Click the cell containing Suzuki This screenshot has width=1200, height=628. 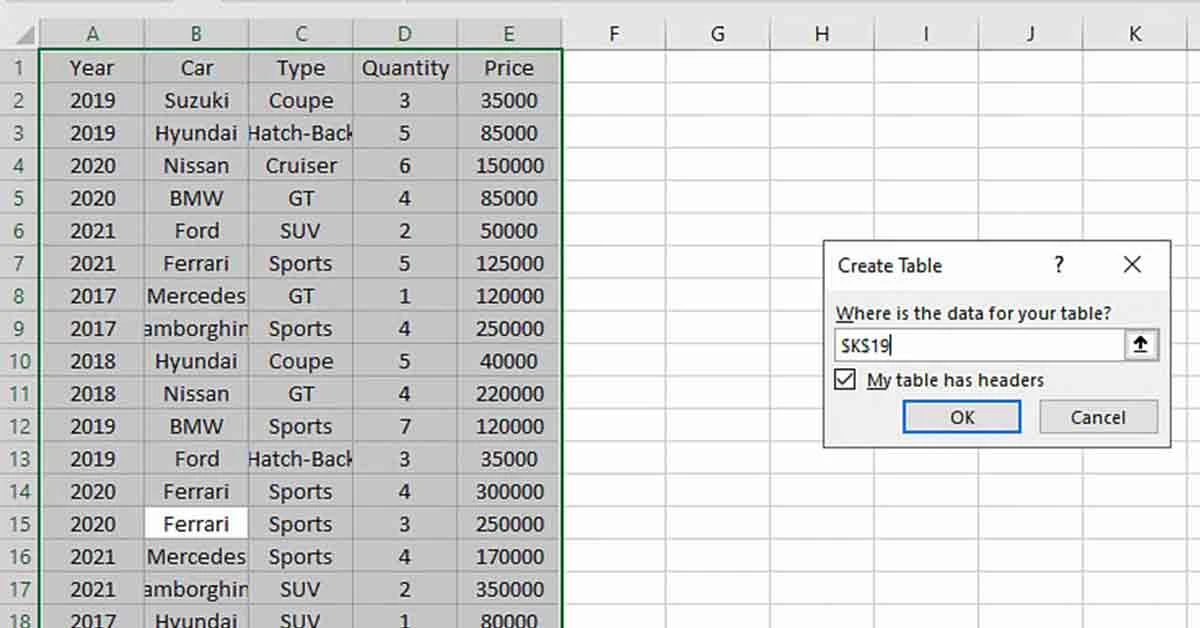[196, 100]
